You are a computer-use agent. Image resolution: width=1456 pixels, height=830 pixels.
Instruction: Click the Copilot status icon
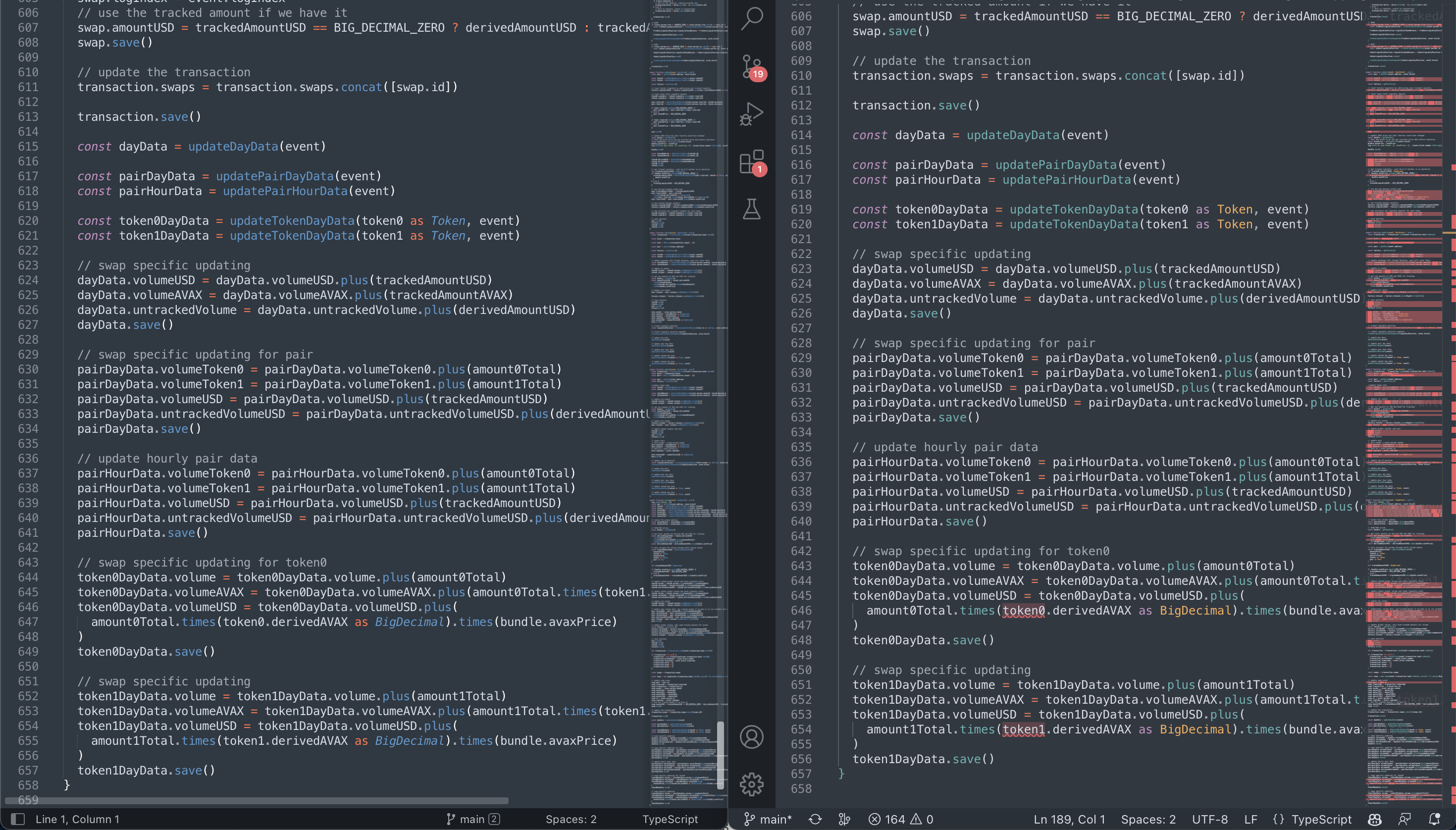click(x=1374, y=819)
